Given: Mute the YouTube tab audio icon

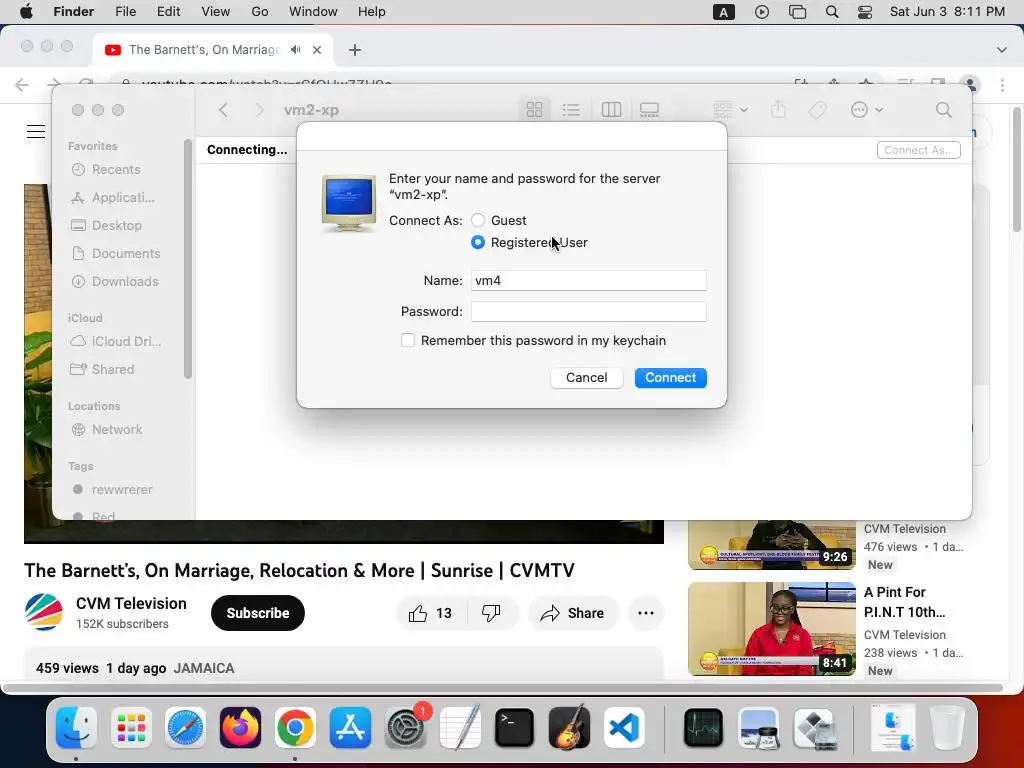Looking at the screenshot, I should [296, 50].
